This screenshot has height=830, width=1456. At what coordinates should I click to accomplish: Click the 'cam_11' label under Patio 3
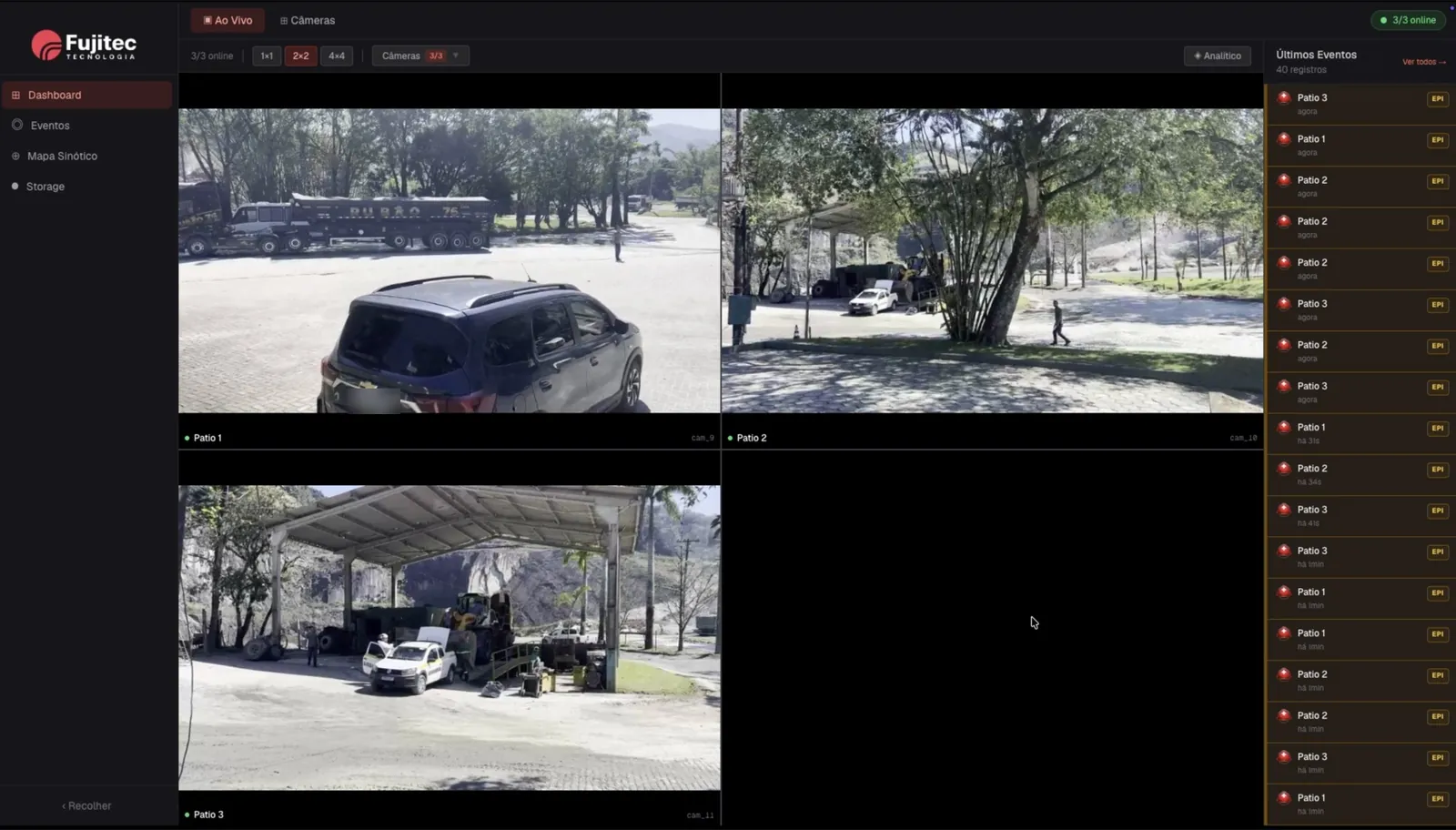tap(700, 815)
